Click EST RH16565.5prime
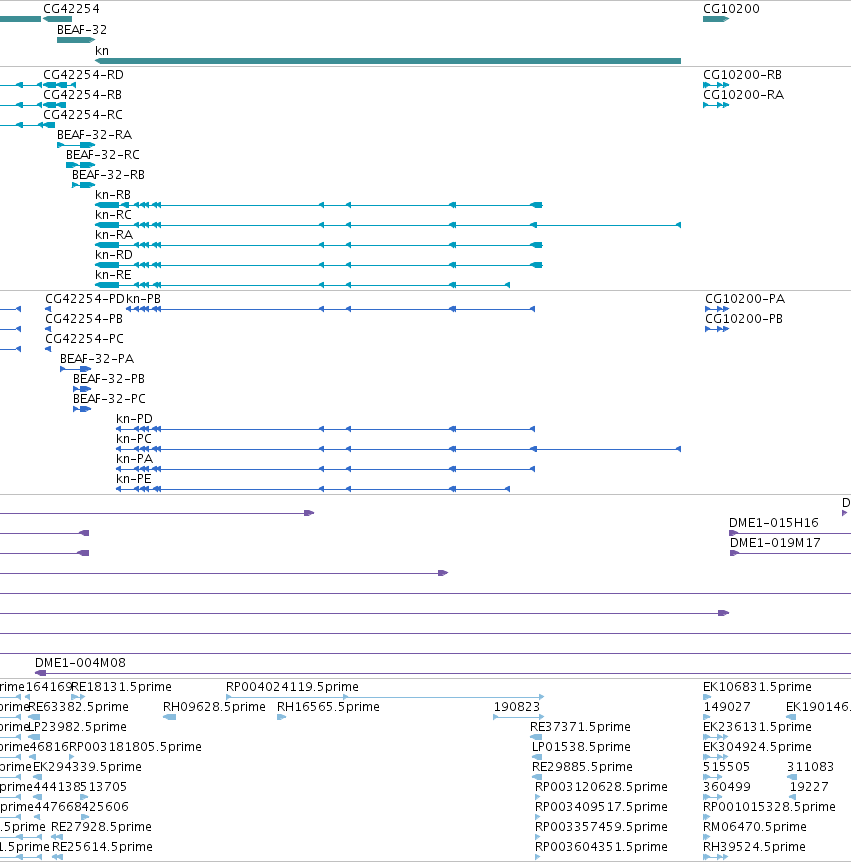 pos(328,707)
